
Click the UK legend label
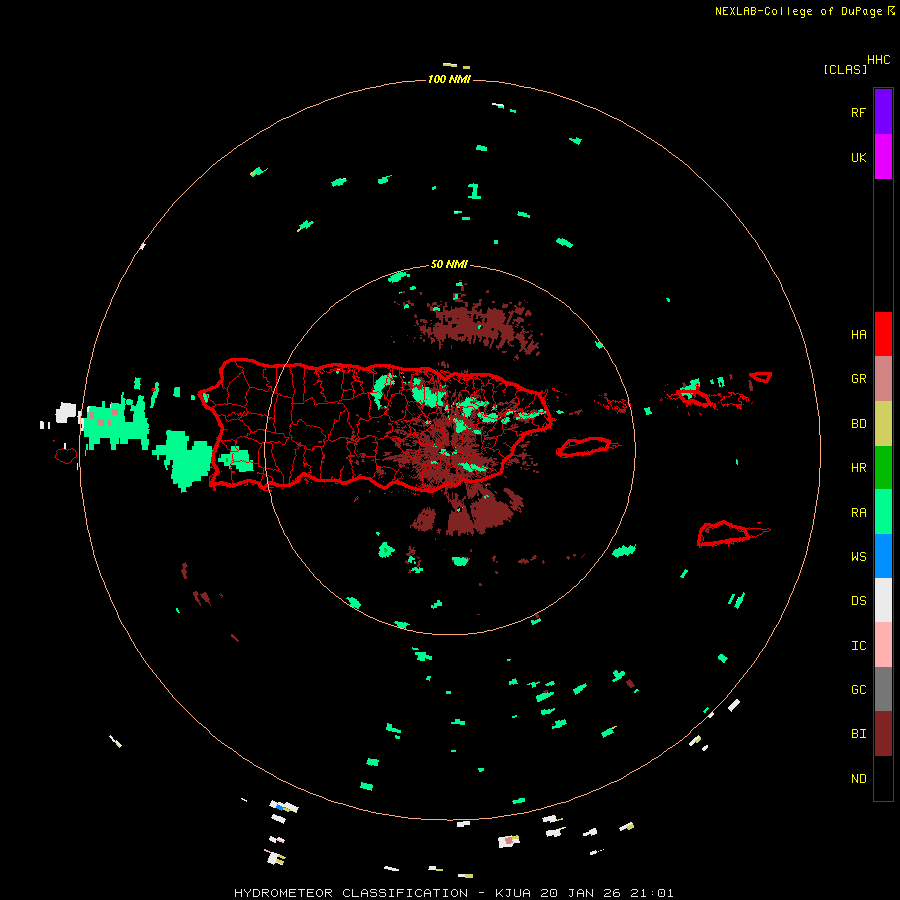[x=858, y=157]
